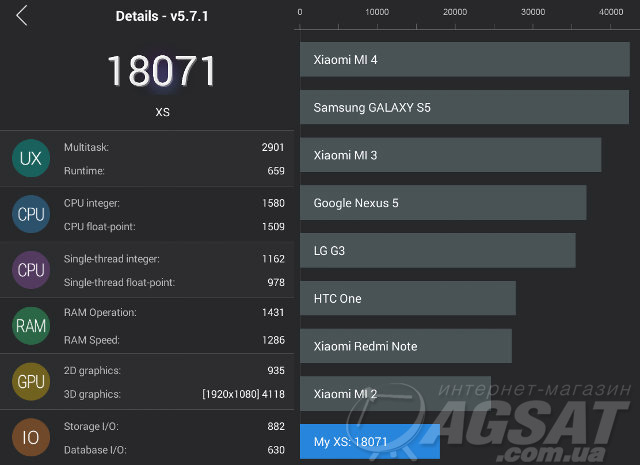This screenshot has width=640, height=465.
Task: Tap the 20000 axis label
Action: click(455, 12)
